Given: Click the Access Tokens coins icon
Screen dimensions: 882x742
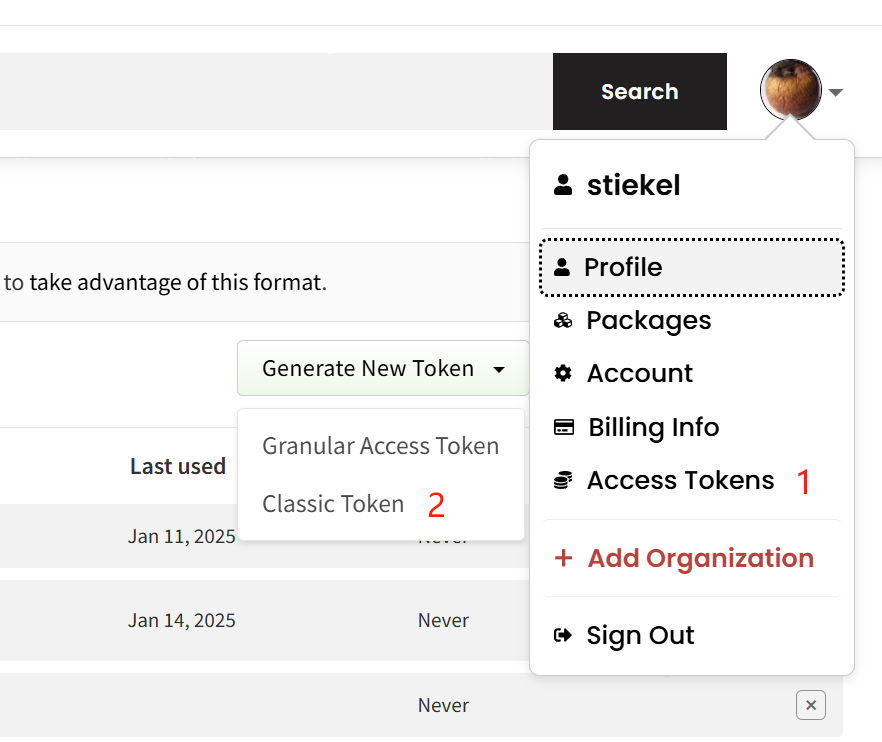Looking at the screenshot, I should coord(562,480).
